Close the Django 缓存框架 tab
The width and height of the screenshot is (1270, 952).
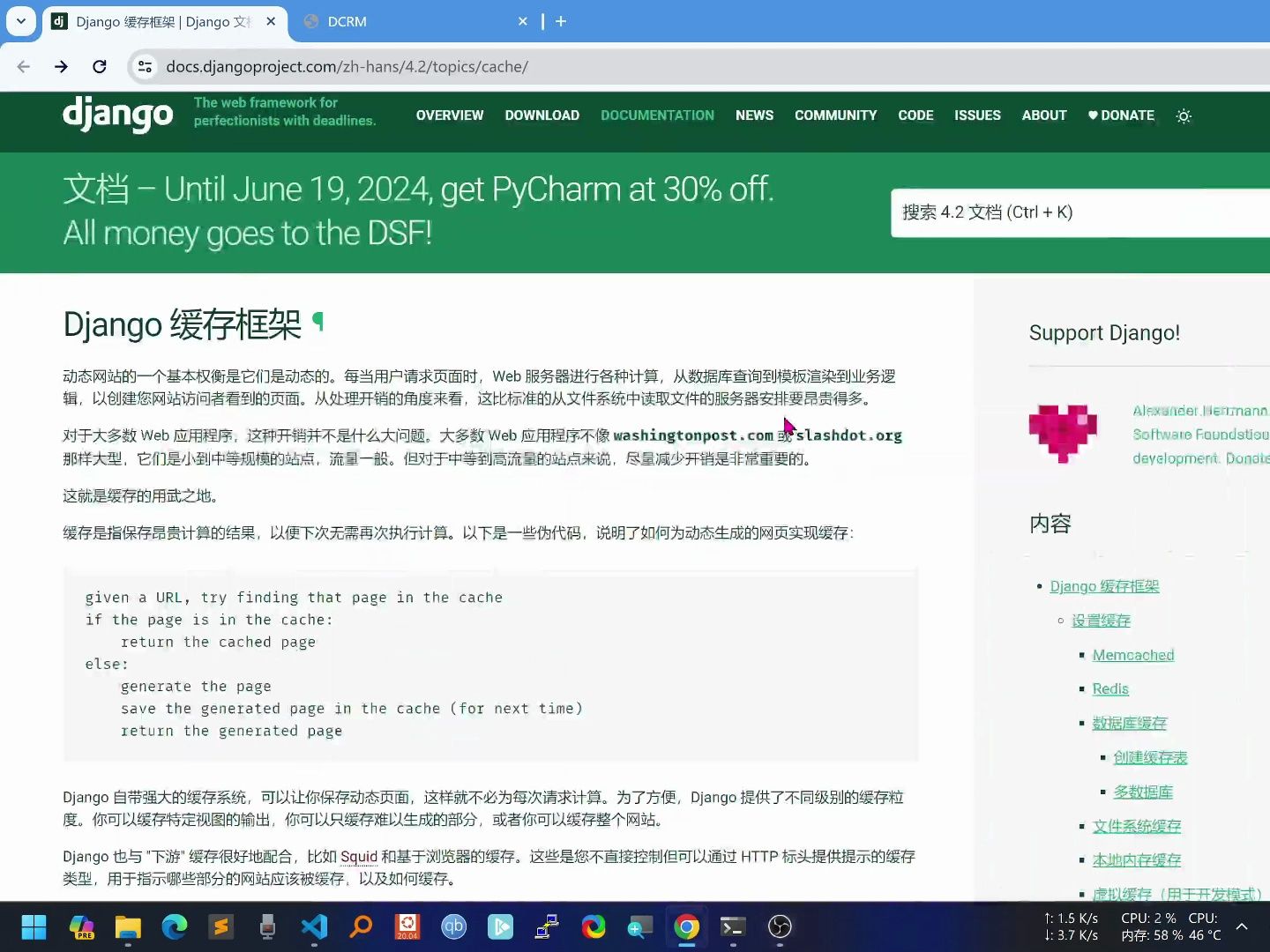[x=271, y=21]
